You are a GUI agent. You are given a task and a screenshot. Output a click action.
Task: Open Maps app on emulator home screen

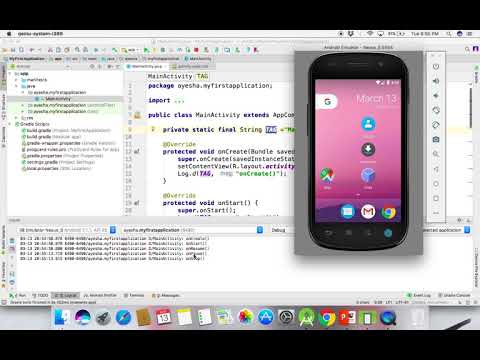327,175
